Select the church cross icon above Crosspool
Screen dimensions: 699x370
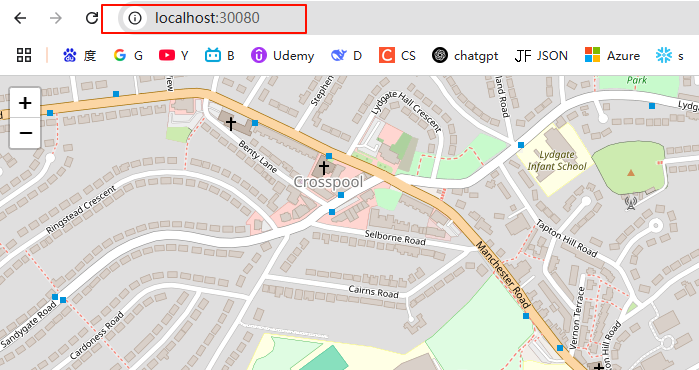tap(324, 167)
